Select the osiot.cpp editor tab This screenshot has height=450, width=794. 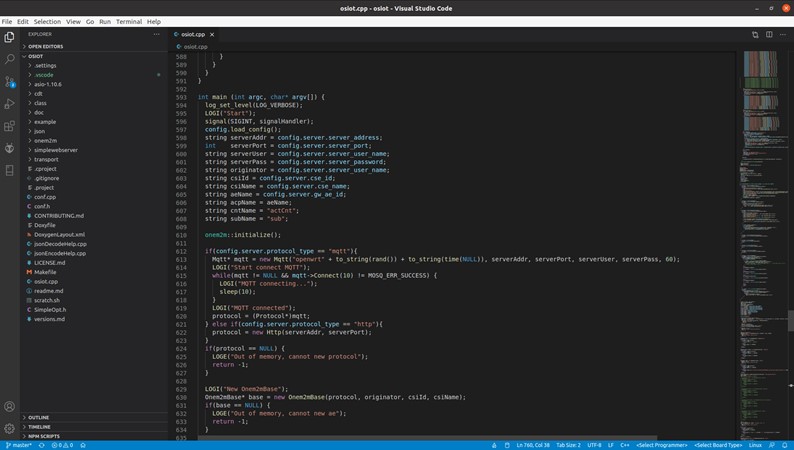[x=193, y=34]
